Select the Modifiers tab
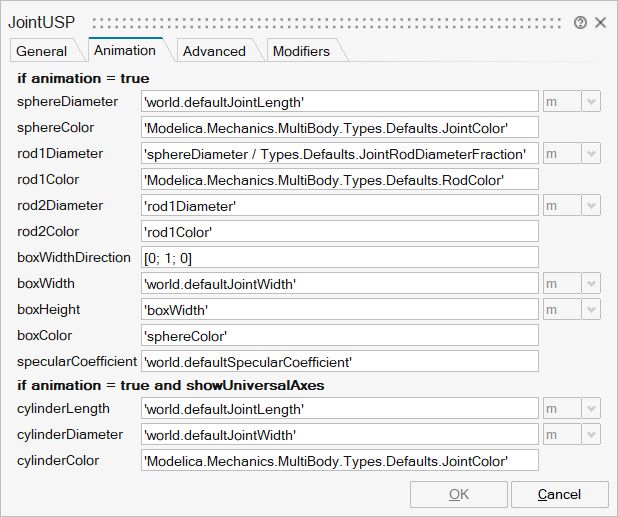This screenshot has width=618, height=517. click(301, 51)
